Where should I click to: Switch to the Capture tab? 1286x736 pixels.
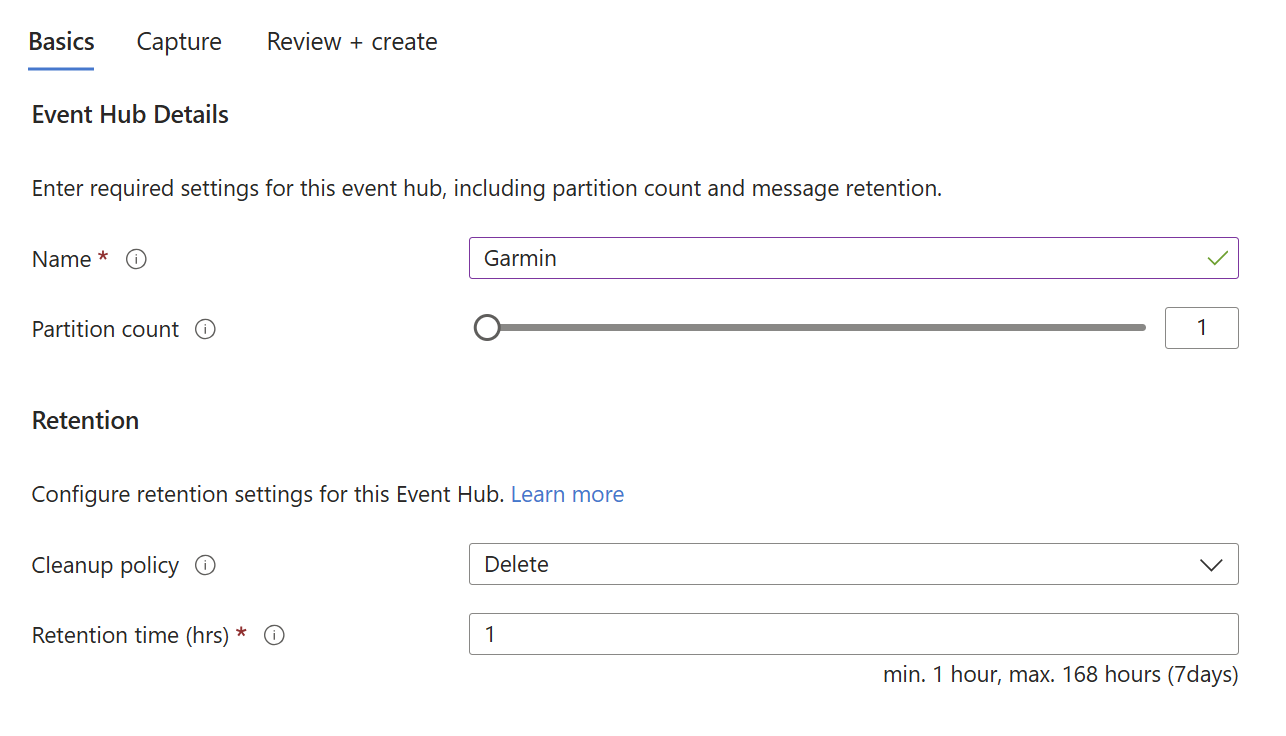coord(179,42)
